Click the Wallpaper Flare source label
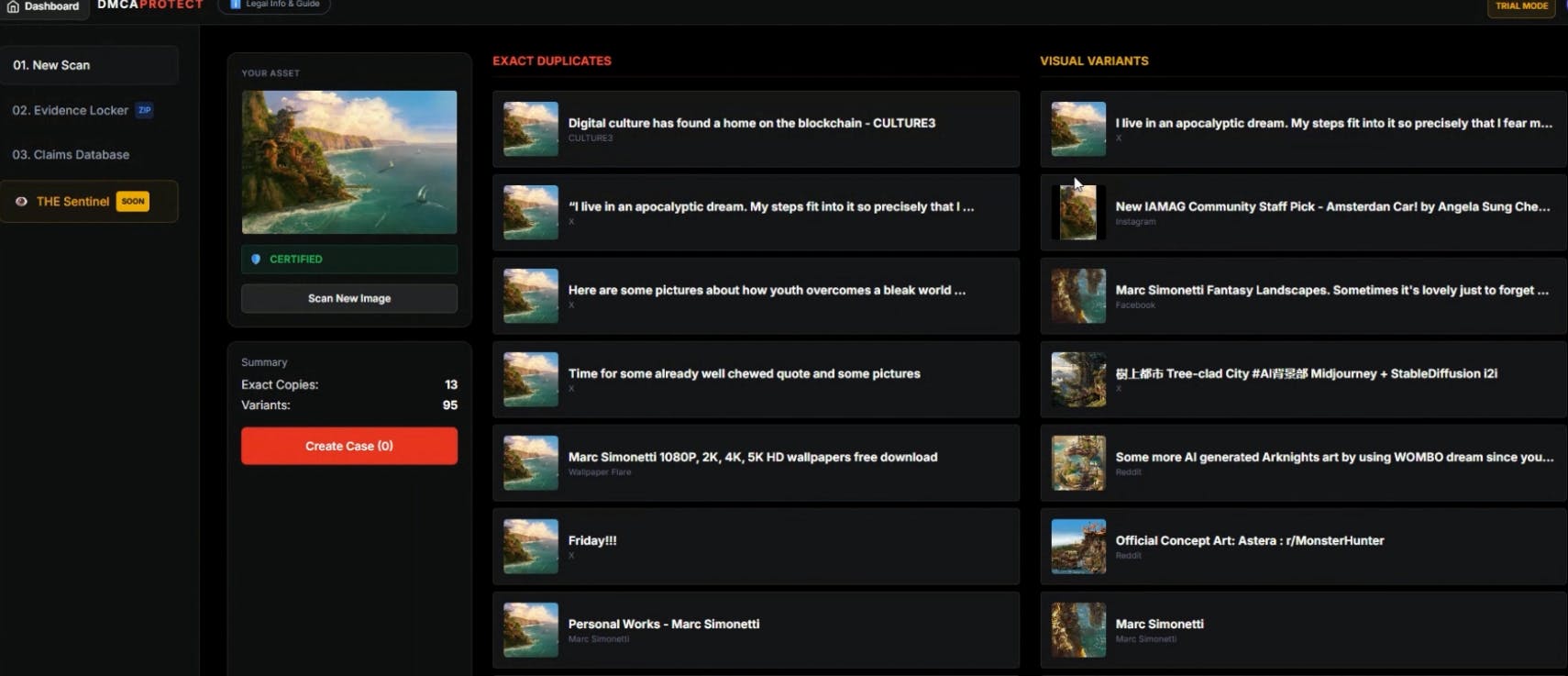 600,472
